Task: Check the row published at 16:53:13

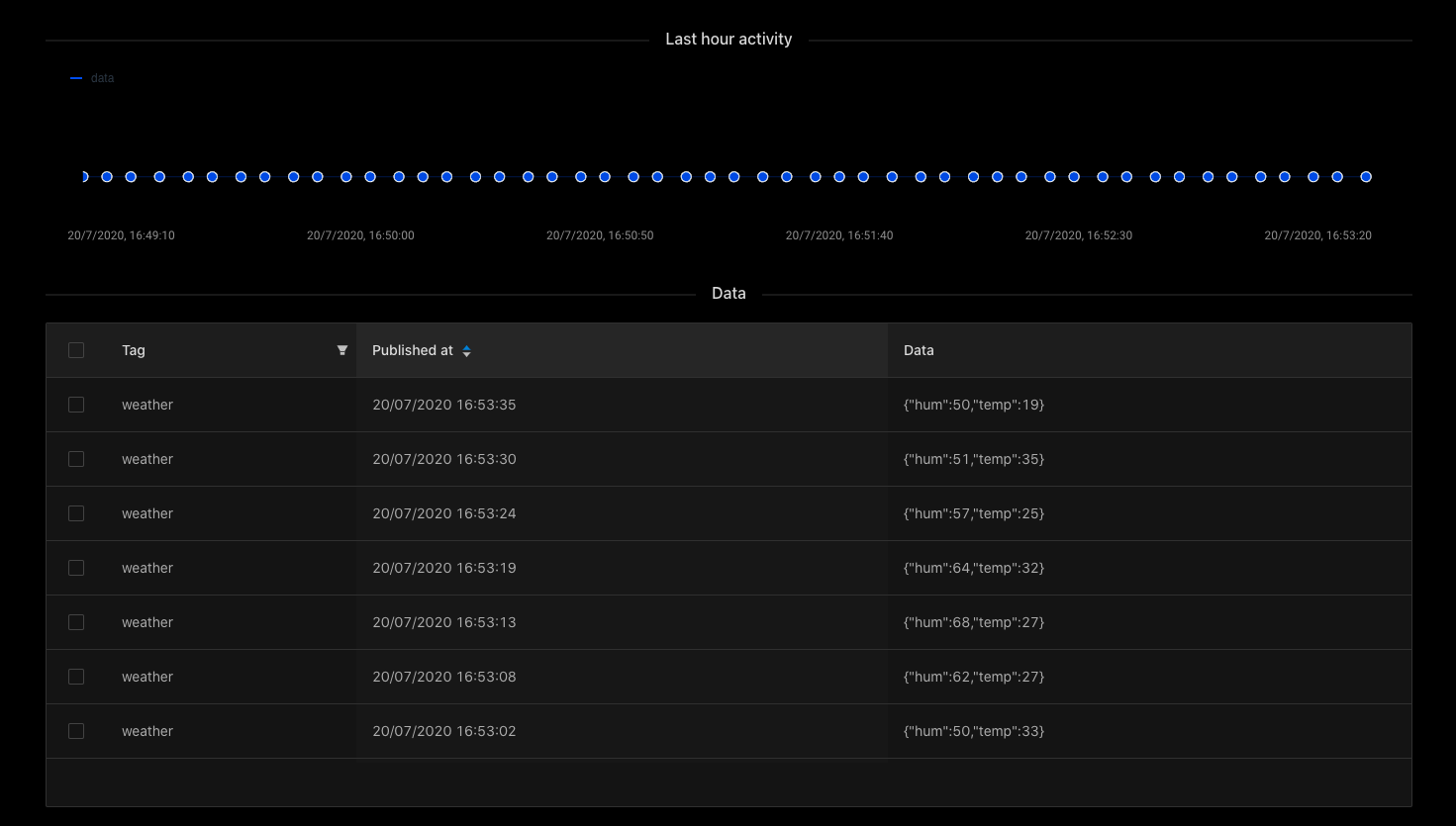Action: 76,622
